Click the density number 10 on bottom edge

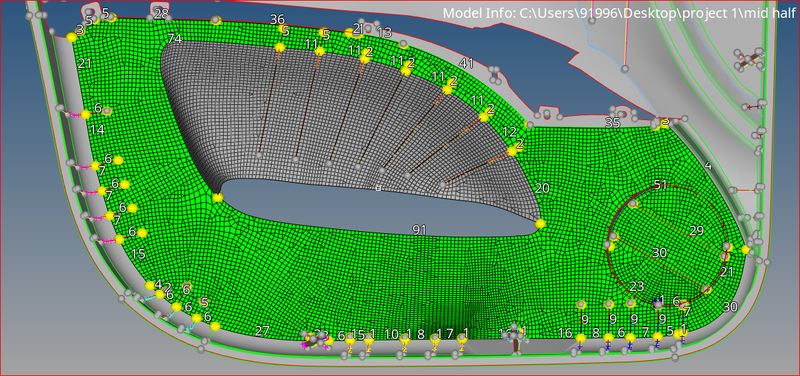(391, 334)
